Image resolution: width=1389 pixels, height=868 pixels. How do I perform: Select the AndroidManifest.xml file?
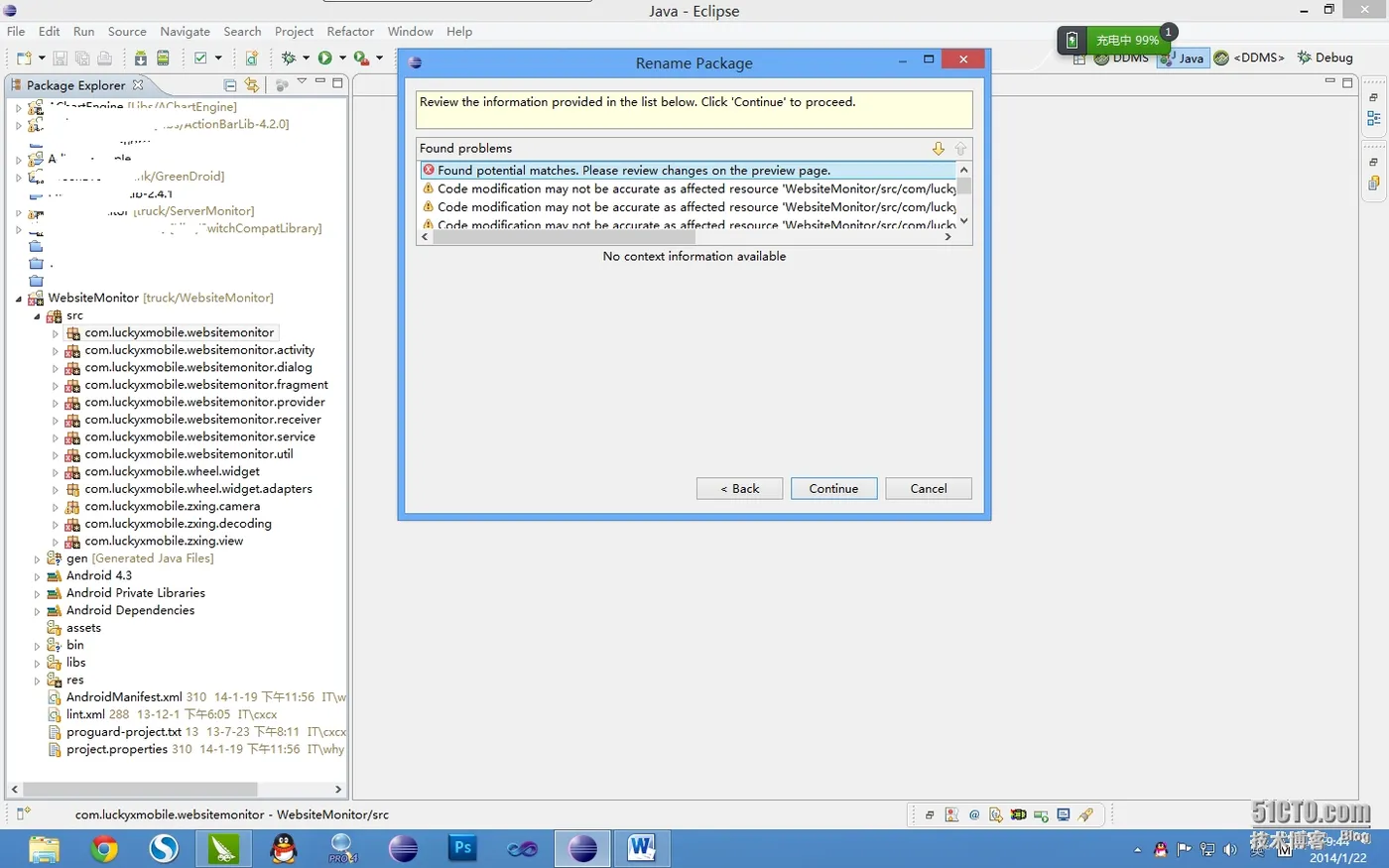[x=124, y=697]
